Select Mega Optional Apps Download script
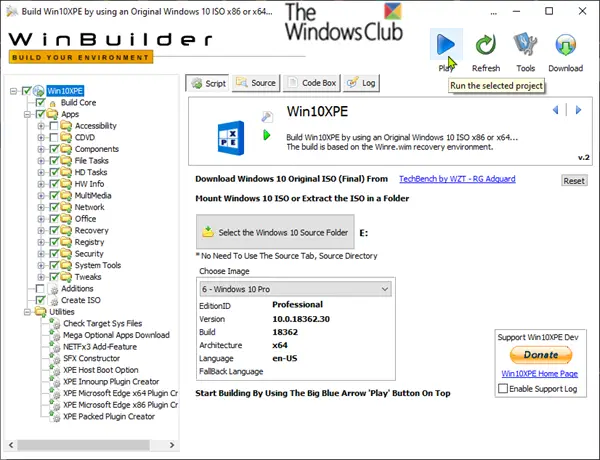 click(116, 335)
